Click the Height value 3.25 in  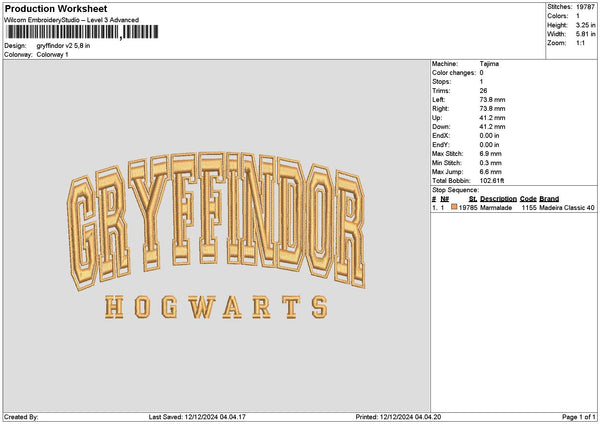click(x=585, y=25)
